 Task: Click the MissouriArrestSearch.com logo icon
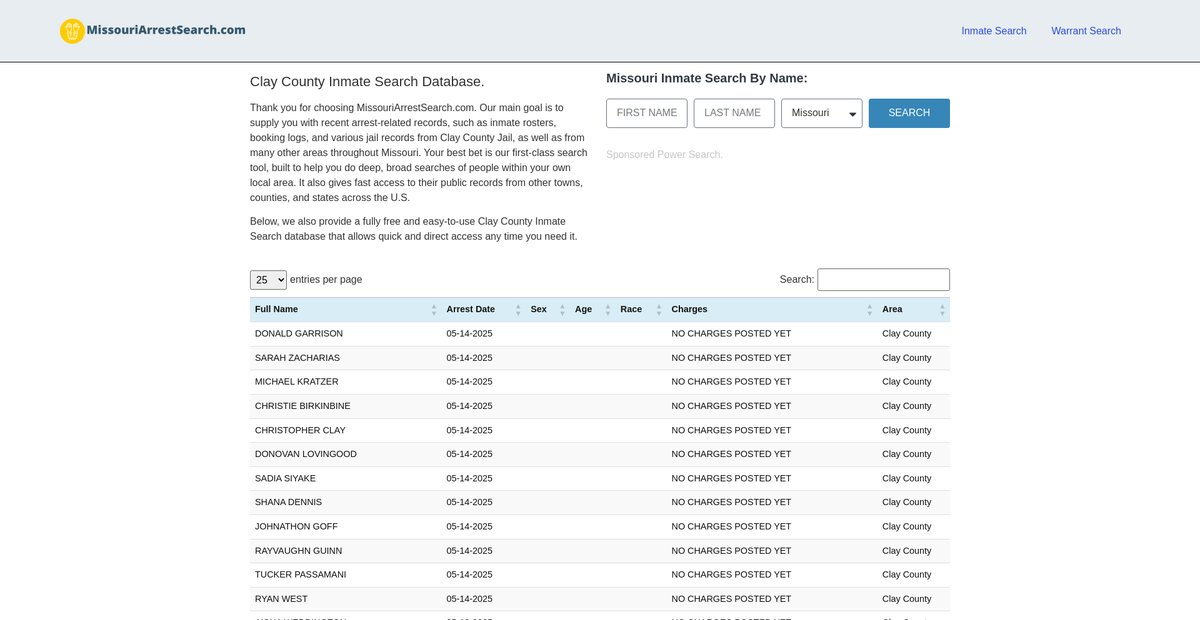(72, 31)
